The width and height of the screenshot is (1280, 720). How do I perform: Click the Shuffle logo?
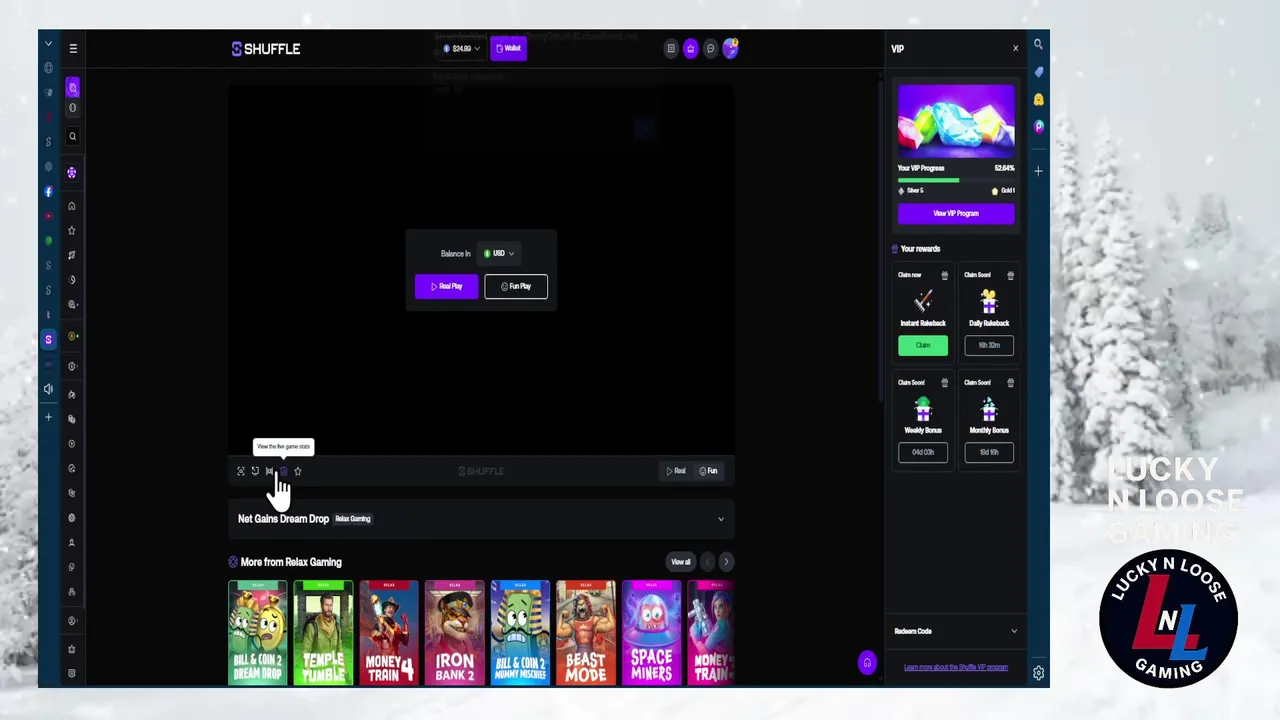point(266,48)
